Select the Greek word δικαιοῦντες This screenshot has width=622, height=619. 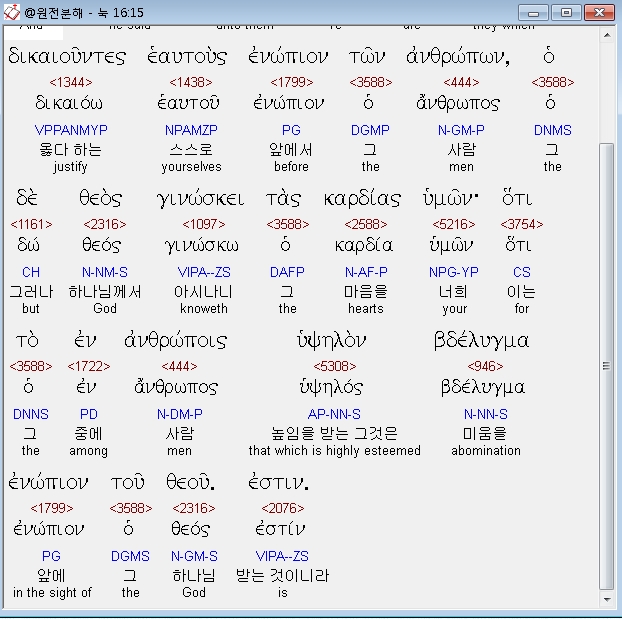(67, 56)
